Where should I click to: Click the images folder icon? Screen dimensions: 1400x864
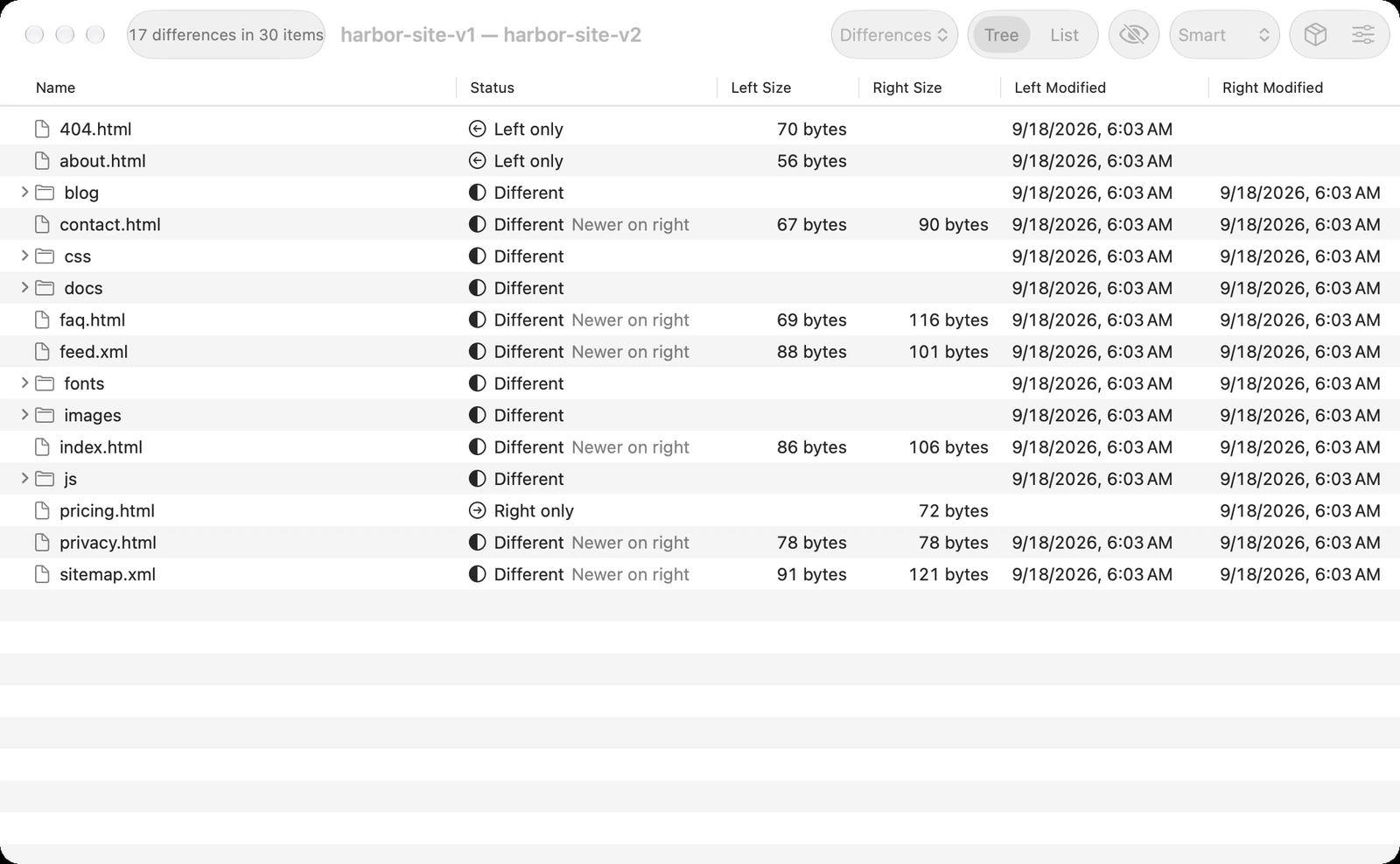45,415
